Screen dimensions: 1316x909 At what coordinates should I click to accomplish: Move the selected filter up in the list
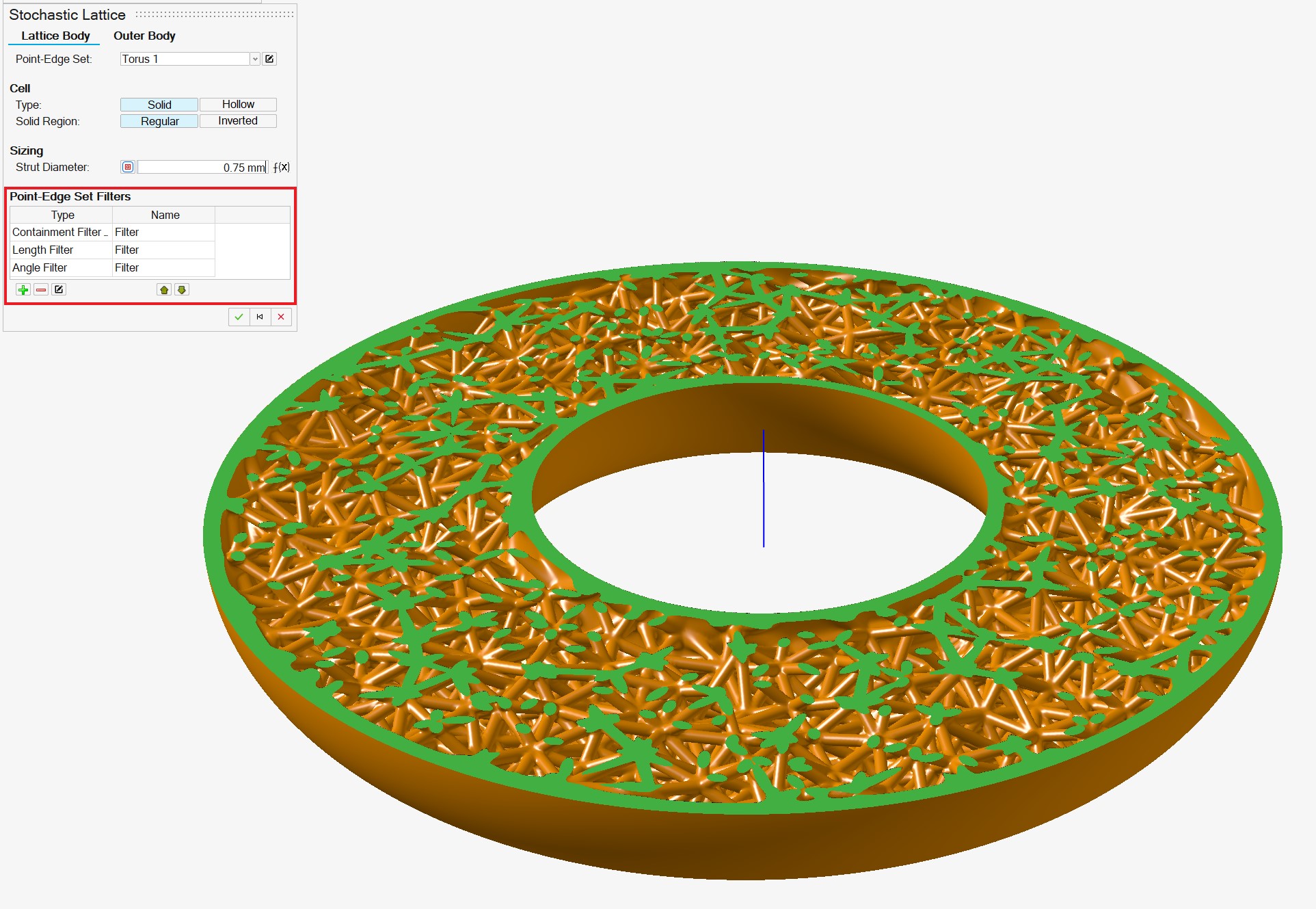(164, 290)
